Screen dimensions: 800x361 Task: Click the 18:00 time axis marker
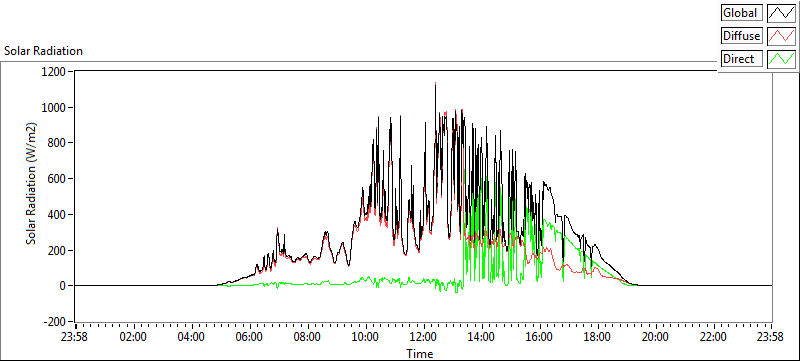tap(597, 337)
